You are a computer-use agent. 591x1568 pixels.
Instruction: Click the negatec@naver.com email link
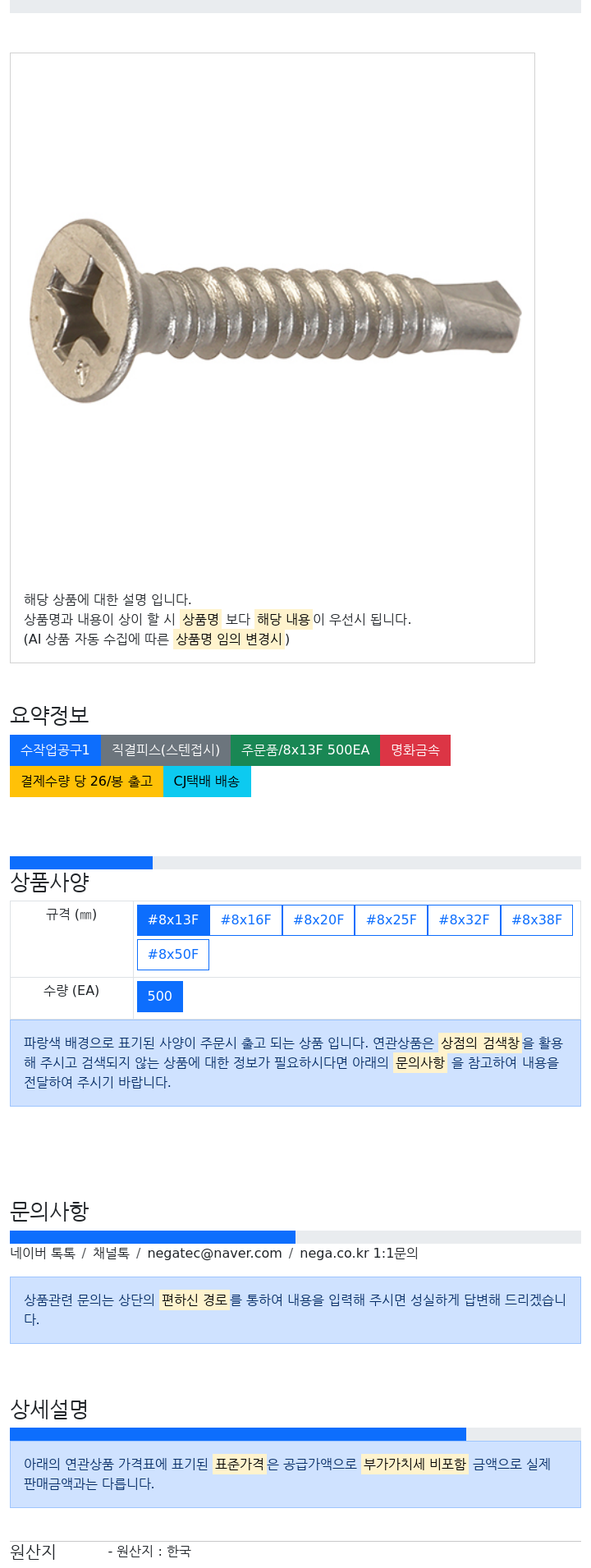point(214,1254)
